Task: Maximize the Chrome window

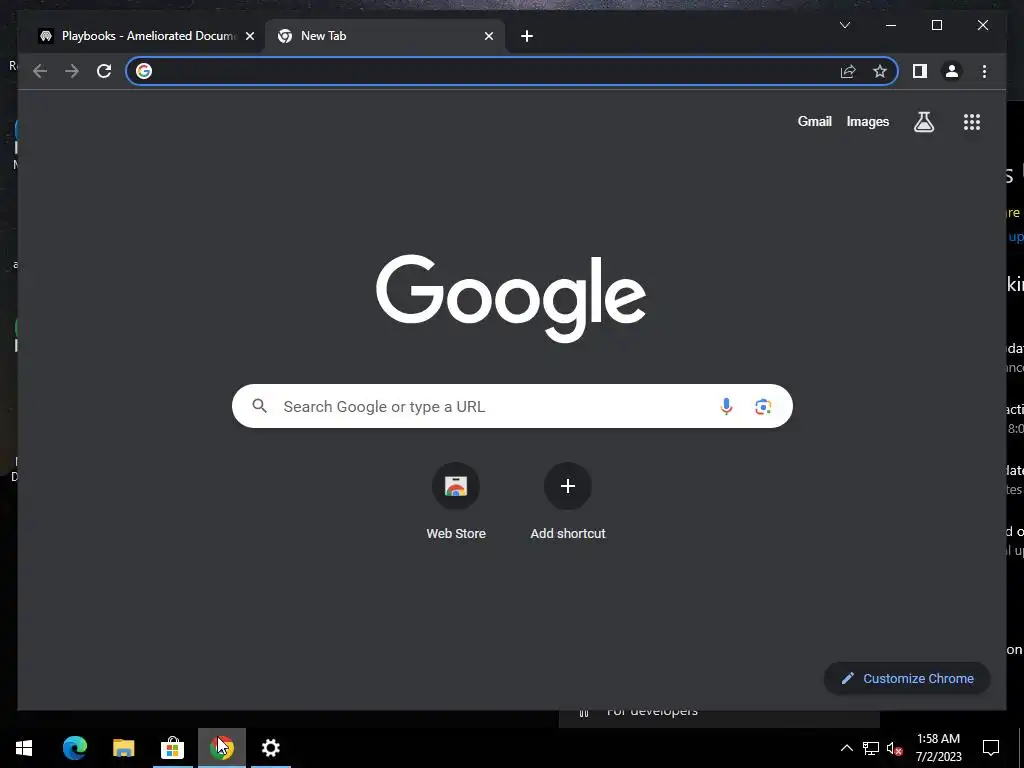Action: coord(936,25)
